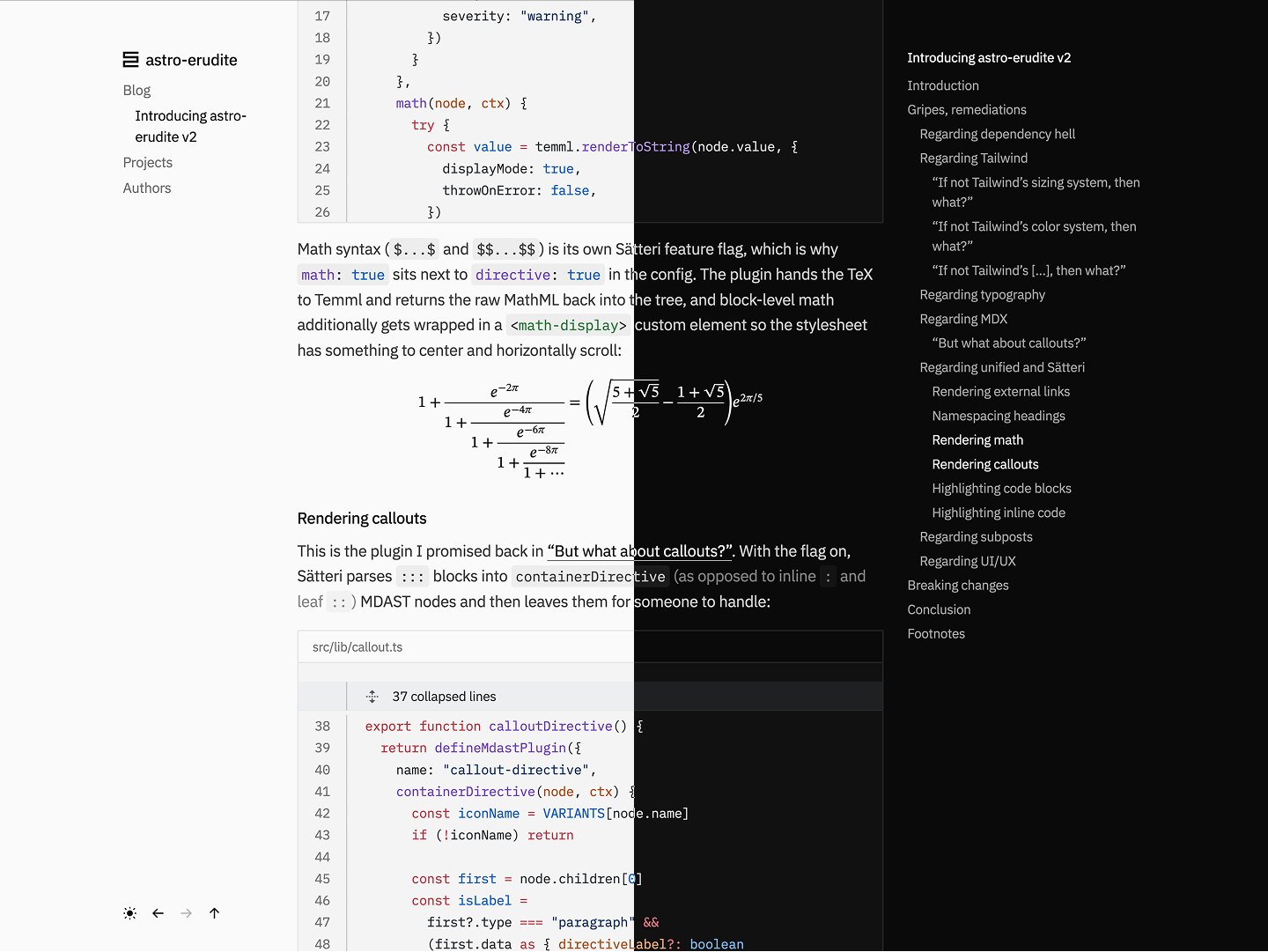Screen dimensions: 1268x952
Task: Open "But what about callouts?" TOC entry
Action: point(1008,343)
